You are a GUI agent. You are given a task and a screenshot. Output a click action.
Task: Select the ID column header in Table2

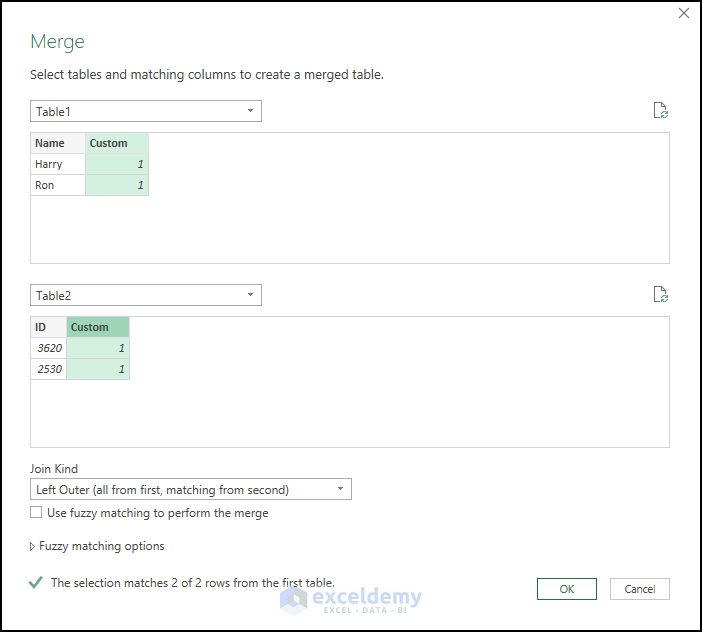(x=48, y=327)
